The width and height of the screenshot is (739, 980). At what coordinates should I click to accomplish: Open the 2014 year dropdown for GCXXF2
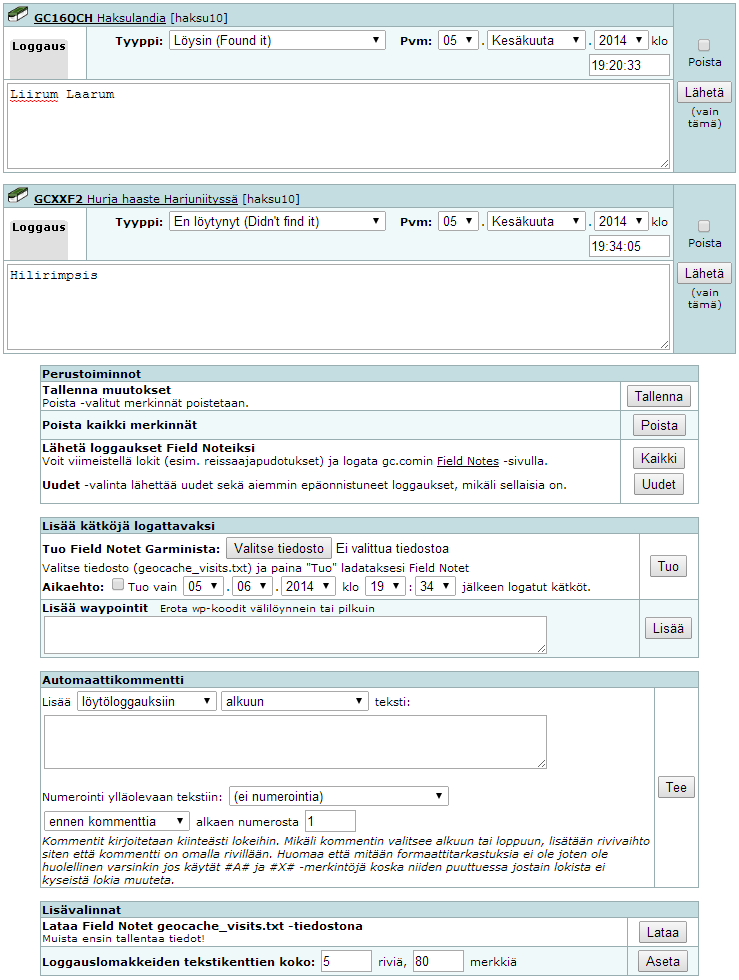pos(621,222)
